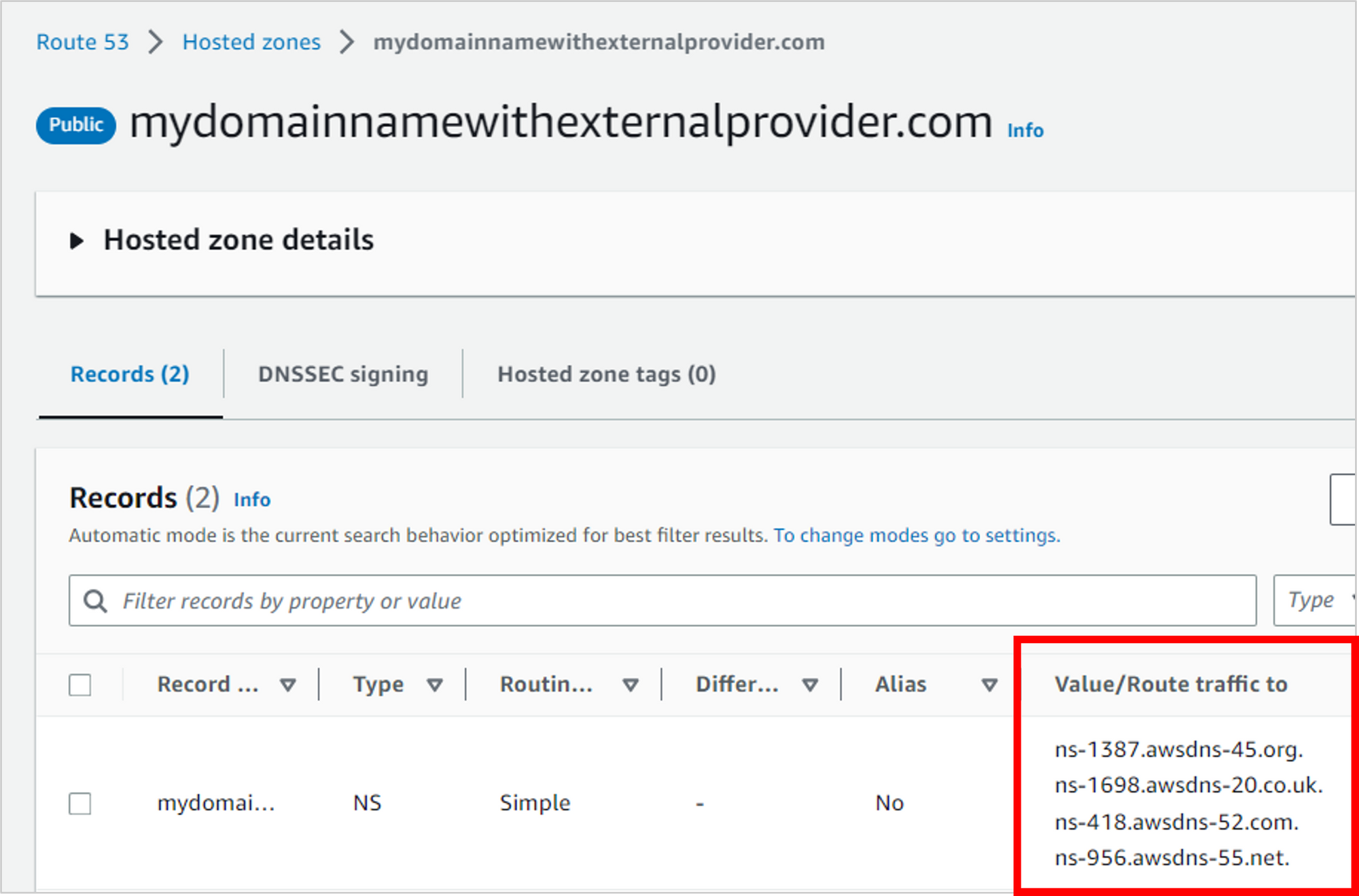Open the Type filter dropdown
Screen dimensions: 1359x896
pos(1314,601)
